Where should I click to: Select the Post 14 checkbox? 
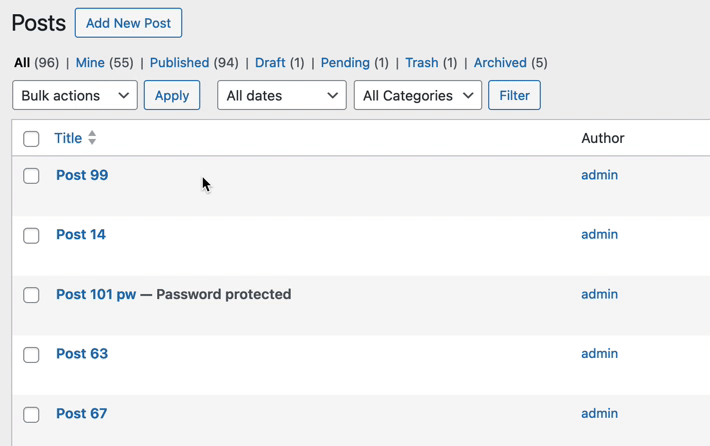pos(31,236)
